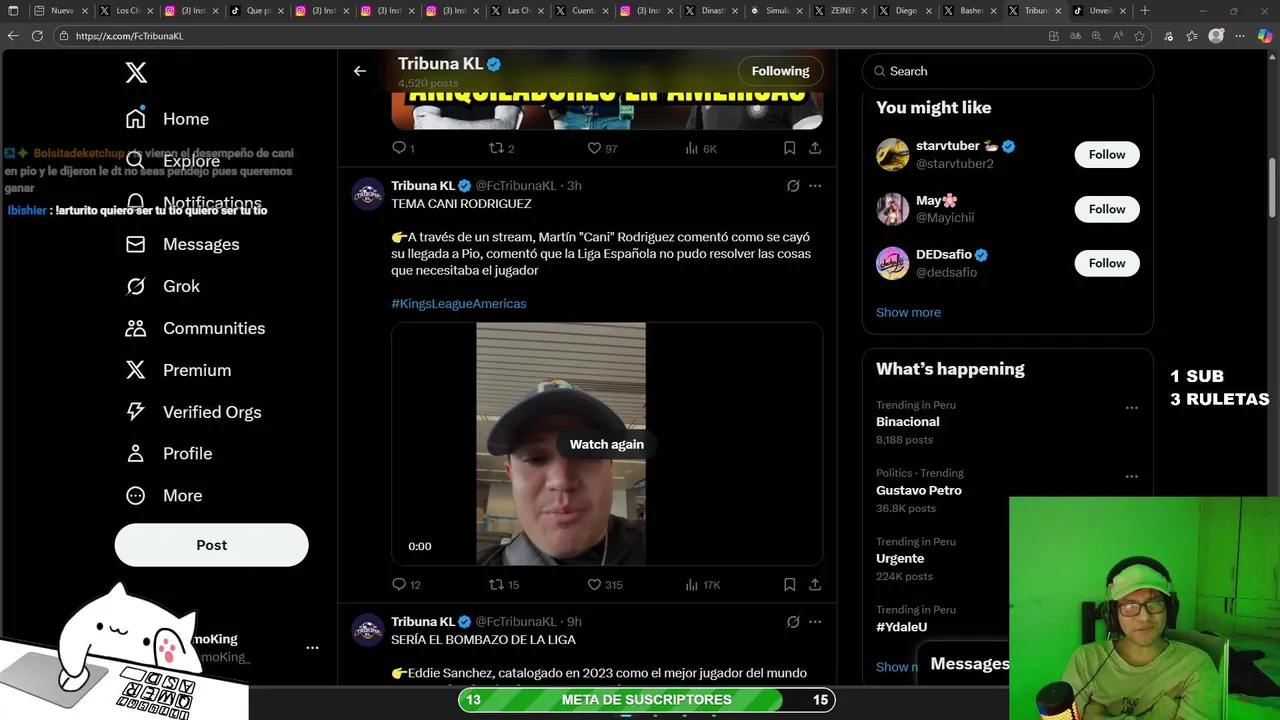Open Communities page

click(194, 328)
